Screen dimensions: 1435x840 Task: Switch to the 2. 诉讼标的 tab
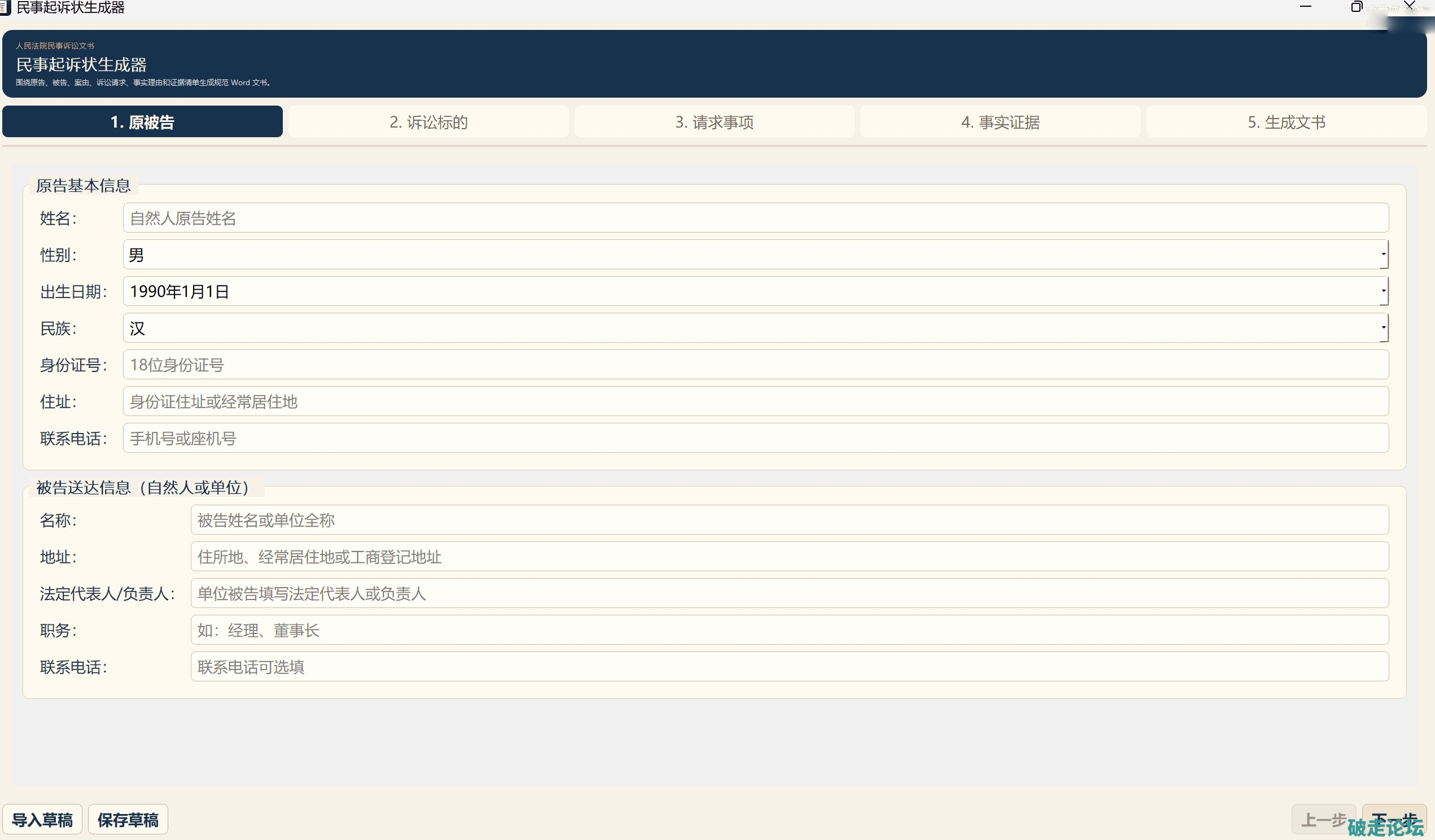[428, 122]
